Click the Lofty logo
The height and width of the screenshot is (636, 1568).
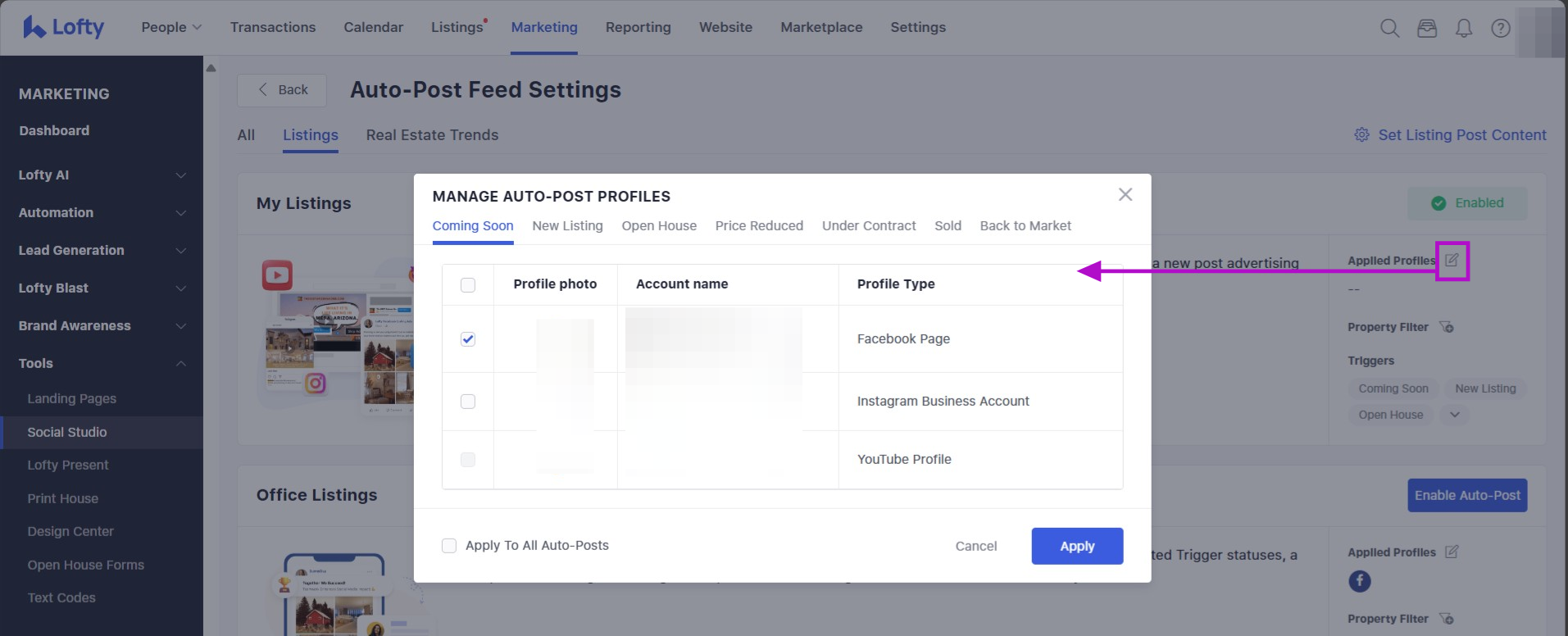pyautogui.click(x=64, y=27)
